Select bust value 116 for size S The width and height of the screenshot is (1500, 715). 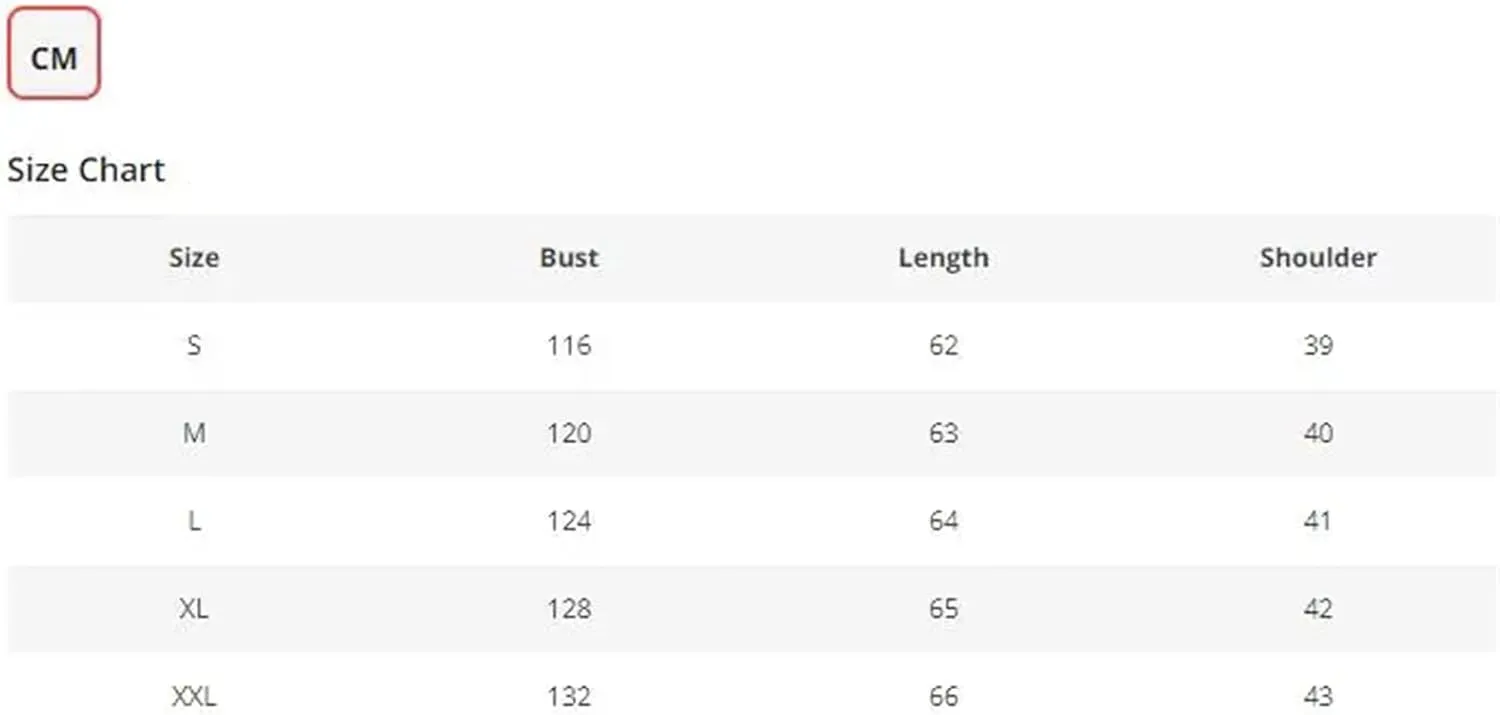coord(569,345)
